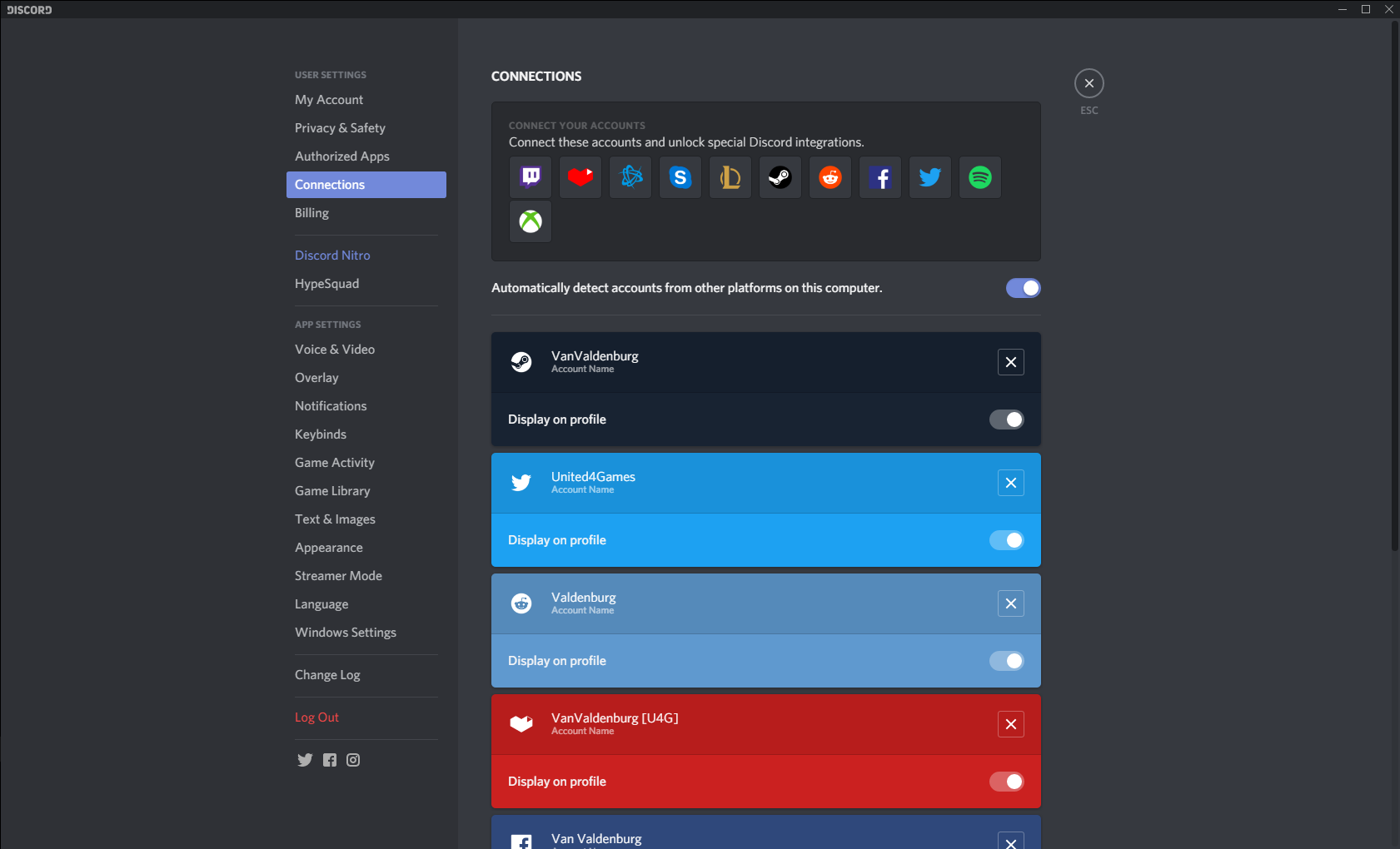Click the Van Valdenburg Facebook account name
The width and height of the screenshot is (1400, 849).
point(596,839)
